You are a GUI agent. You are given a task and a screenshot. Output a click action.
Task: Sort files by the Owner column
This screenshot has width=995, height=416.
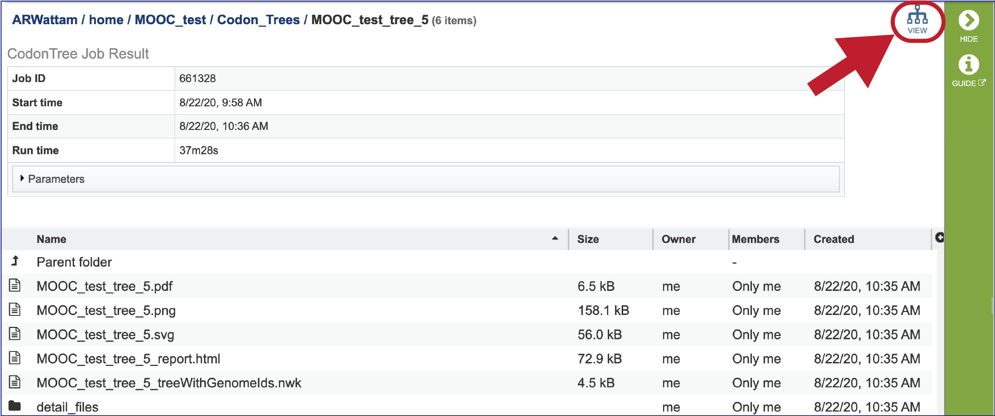tap(678, 239)
